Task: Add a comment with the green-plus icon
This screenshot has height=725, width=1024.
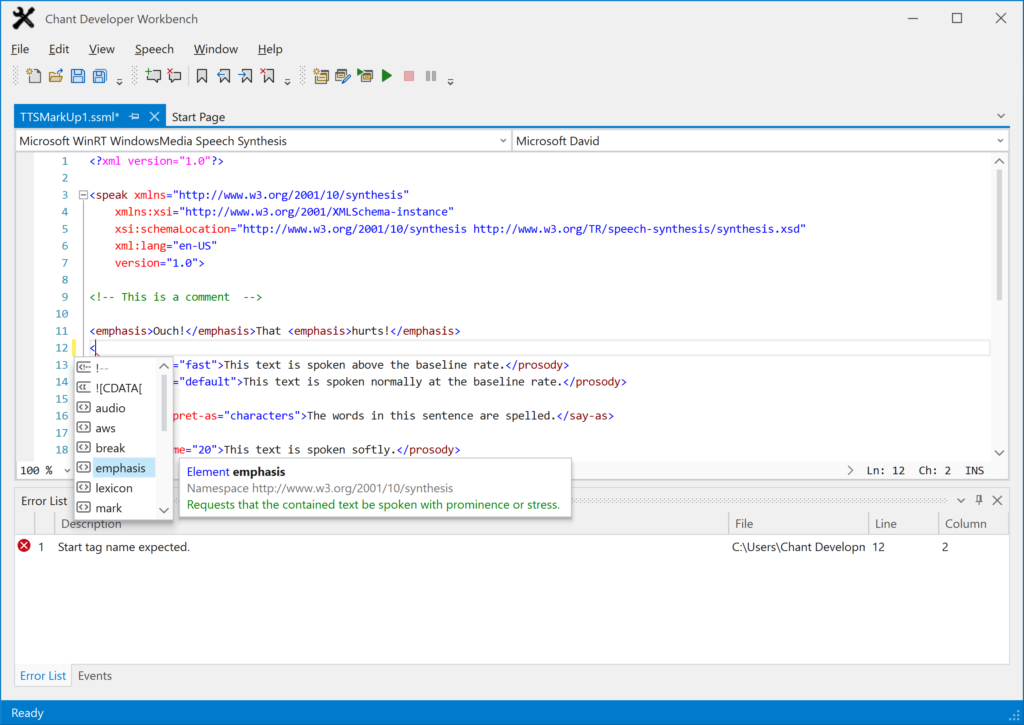Action: tap(153, 76)
